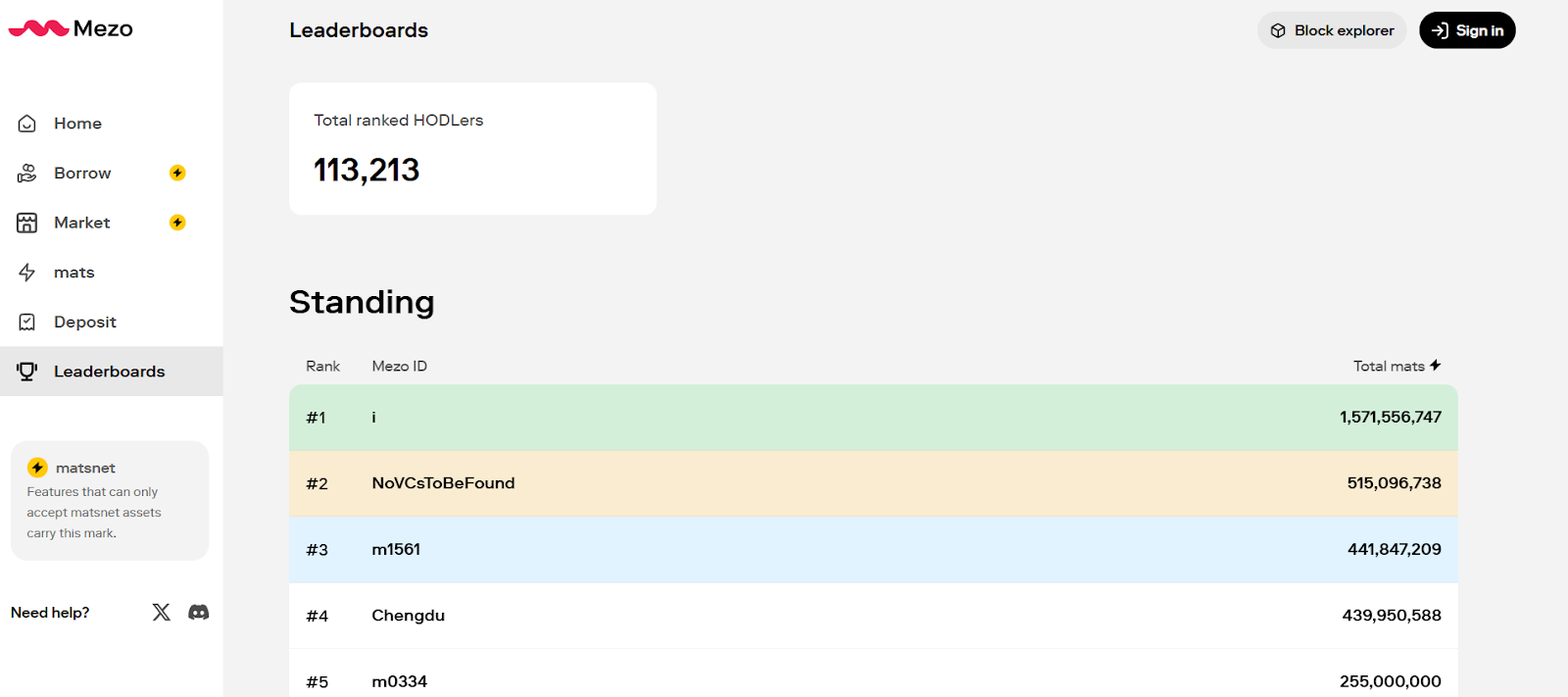Click the Borrow hand-coin icon

[x=27, y=174]
